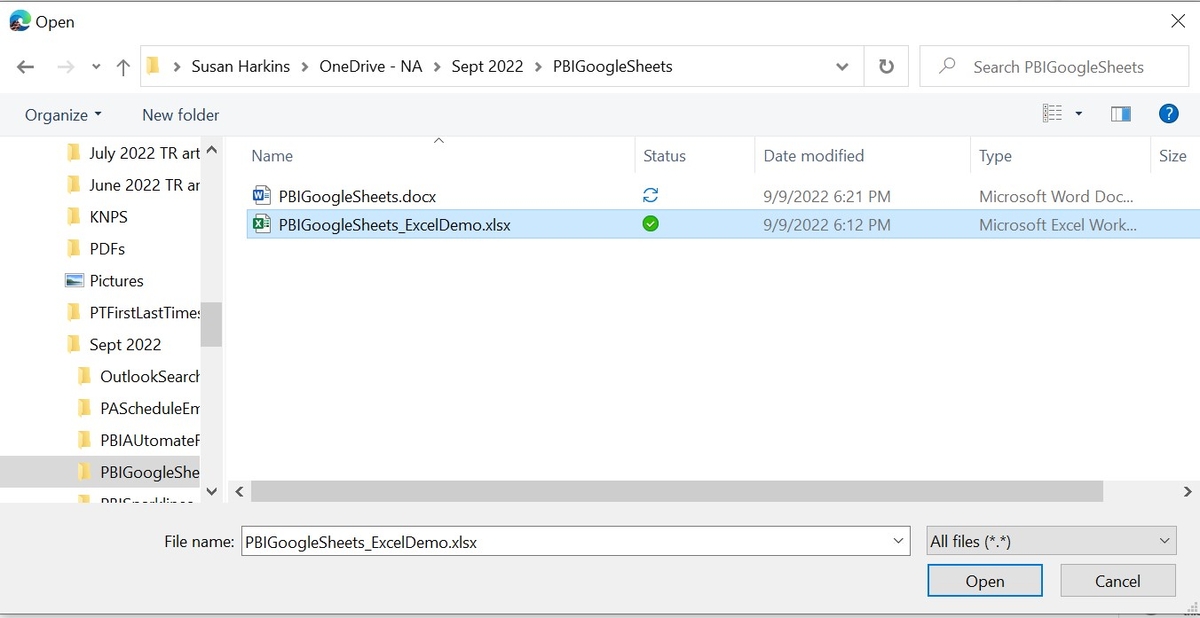Image resolution: width=1200 pixels, height=618 pixels.
Task: Navigate to Sept 2022 via the breadcrumb
Action: pos(487,66)
